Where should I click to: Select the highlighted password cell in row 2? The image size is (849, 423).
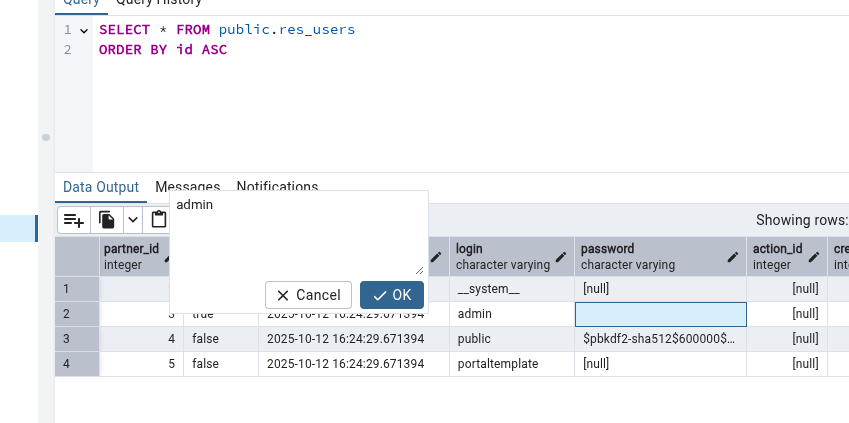point(660,314)
